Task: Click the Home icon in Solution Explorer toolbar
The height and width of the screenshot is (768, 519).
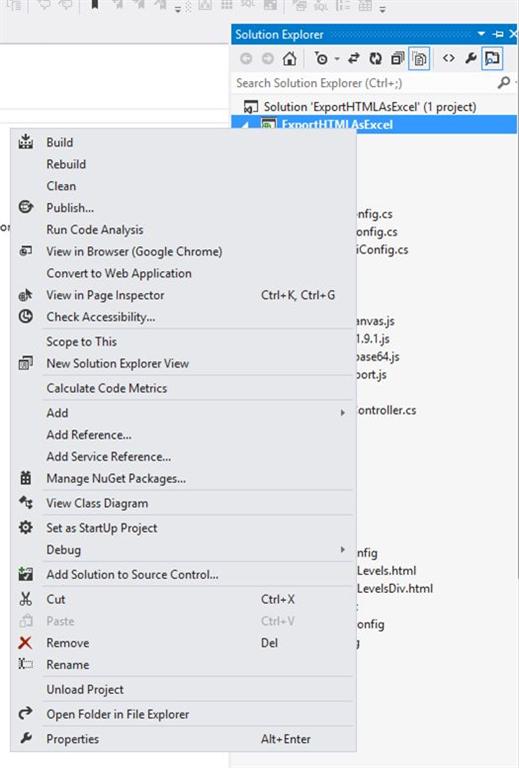Action: coord(289,59)
